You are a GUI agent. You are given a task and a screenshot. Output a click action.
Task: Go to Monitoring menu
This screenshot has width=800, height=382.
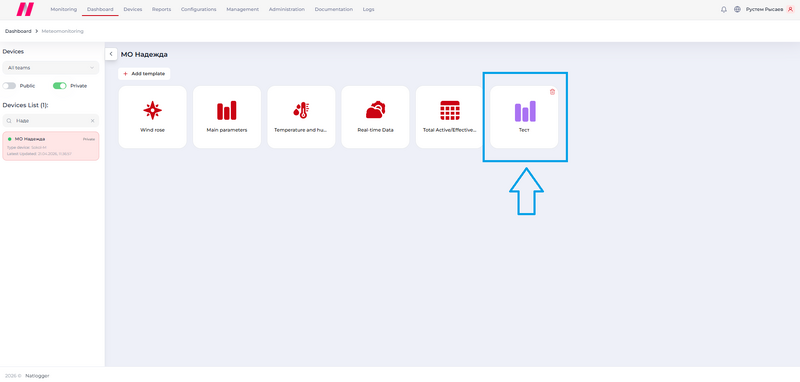point(64,9)
